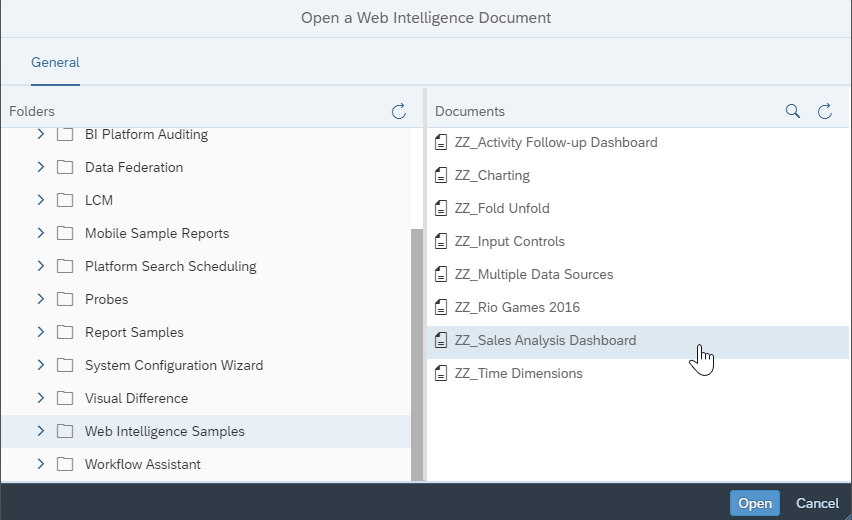The width and height of the screenshot is (852, 520).
Task: Click the Platform Search Scheduling folder icon
Action: [x=65, y=266]
